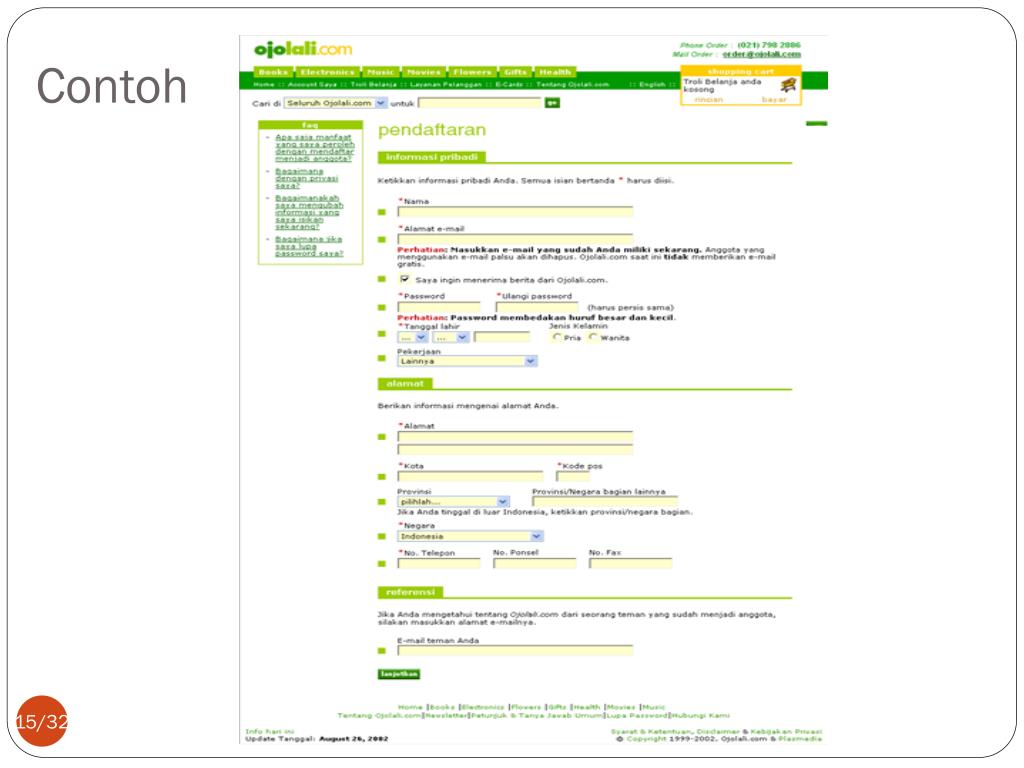
Task: Click the shopping cart trolley icon
Action: point(788,85)
